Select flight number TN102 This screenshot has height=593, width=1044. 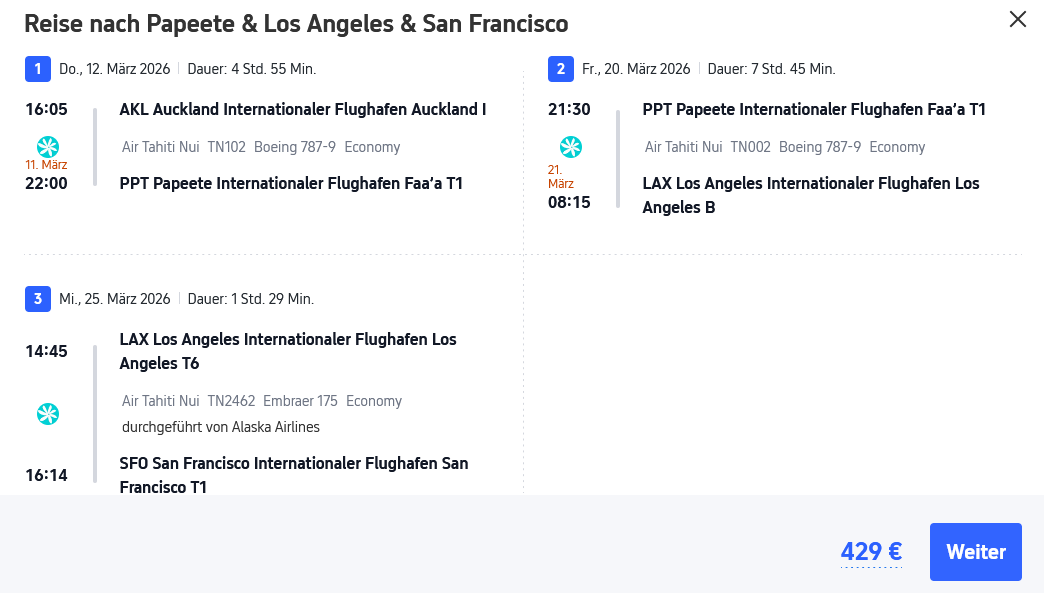226,147
